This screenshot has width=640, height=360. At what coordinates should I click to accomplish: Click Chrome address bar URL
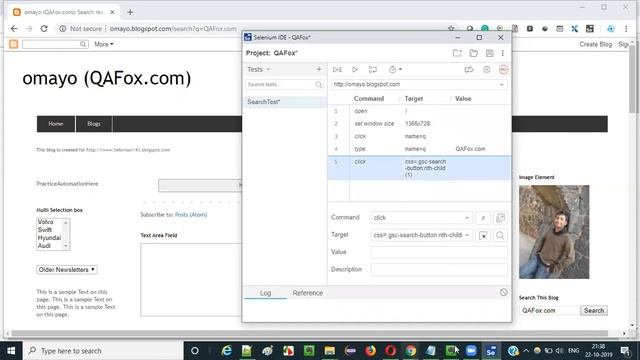173,29
